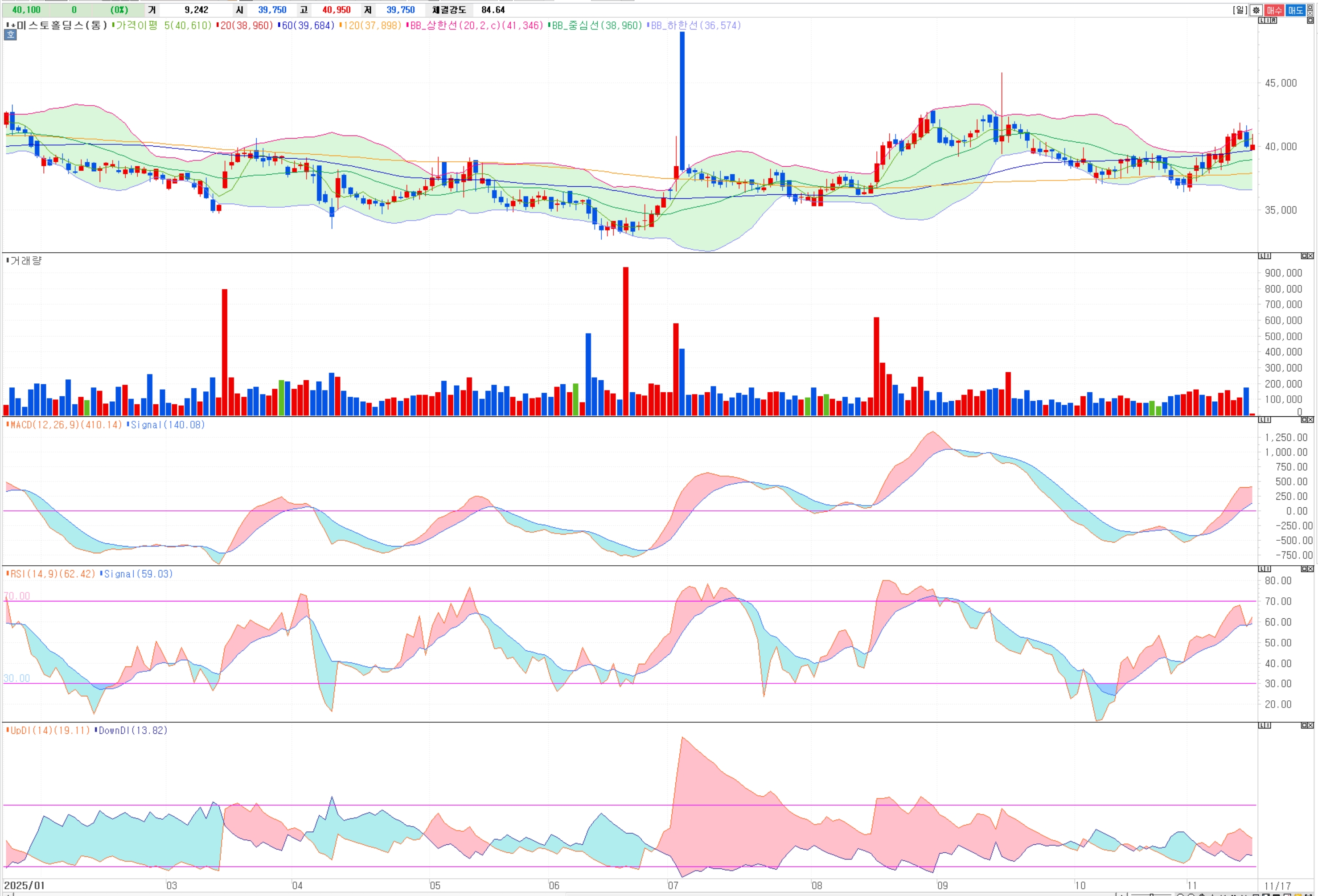Click the R scale button on price chart
Image resolution: width=1318 pixels, height=896 pixels.
pyautogui.click(x=1274, y=21)
